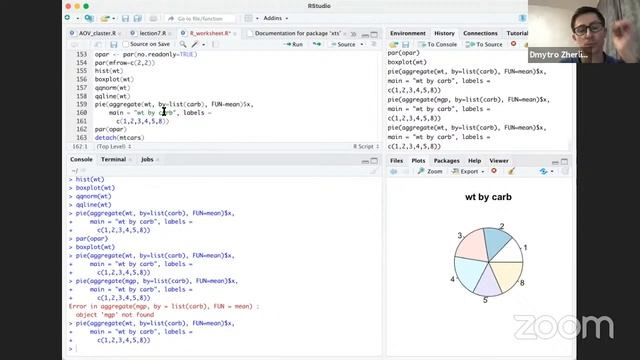Viewport: 640px width, 360px height.
Task: Click the Re-run previous code icon
Action: tap(317, 44)
